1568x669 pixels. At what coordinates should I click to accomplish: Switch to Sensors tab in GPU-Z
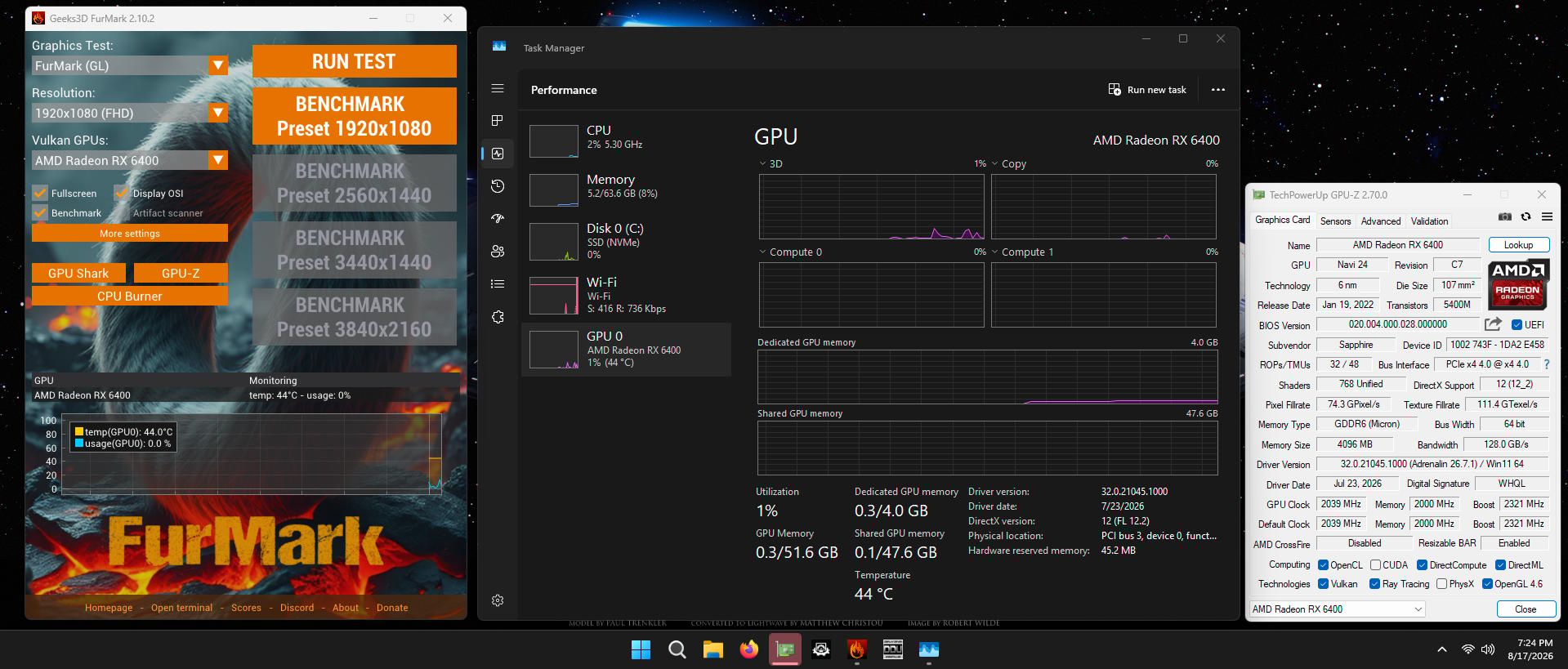[x=1335, y=221]
